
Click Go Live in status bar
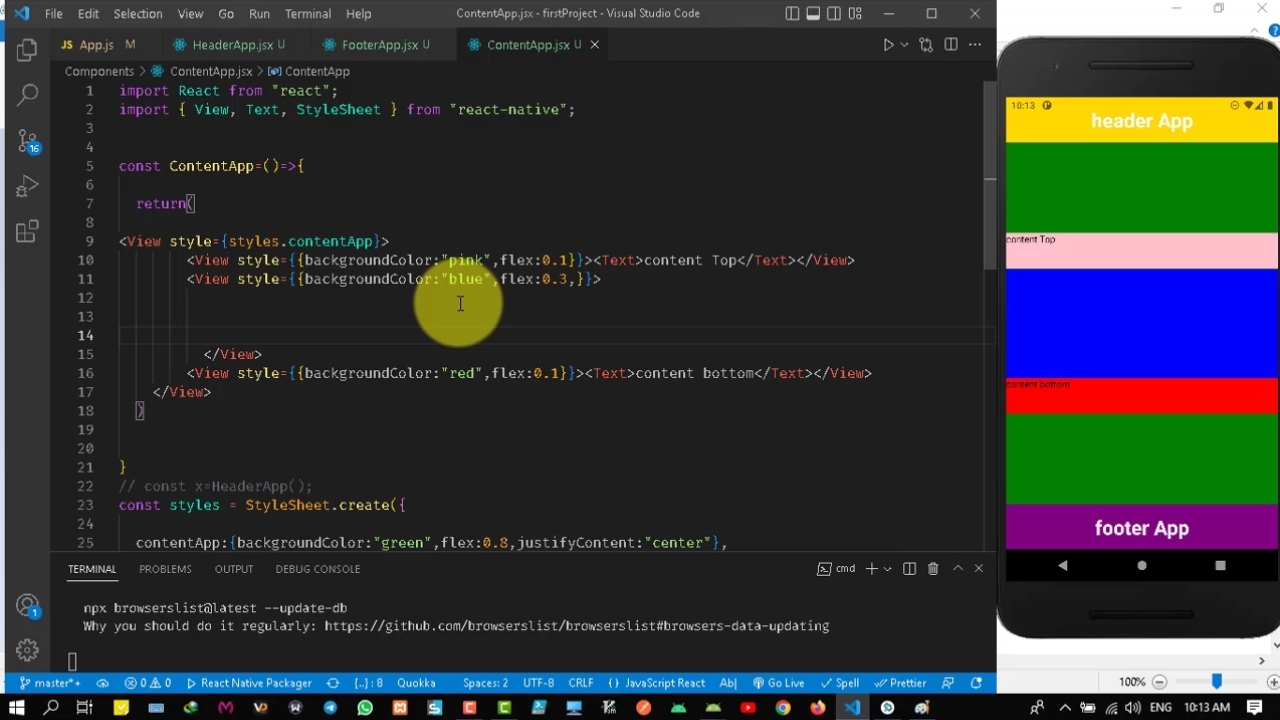tap(779, 683)
